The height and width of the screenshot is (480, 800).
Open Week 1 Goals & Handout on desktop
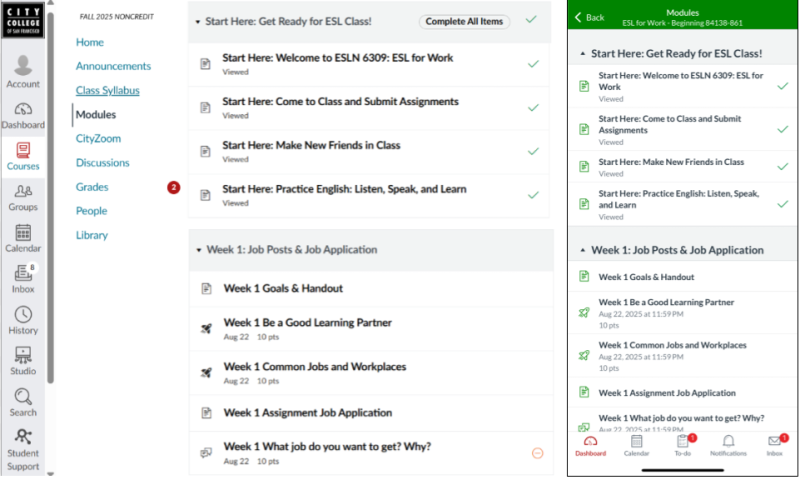pos(283,289)
